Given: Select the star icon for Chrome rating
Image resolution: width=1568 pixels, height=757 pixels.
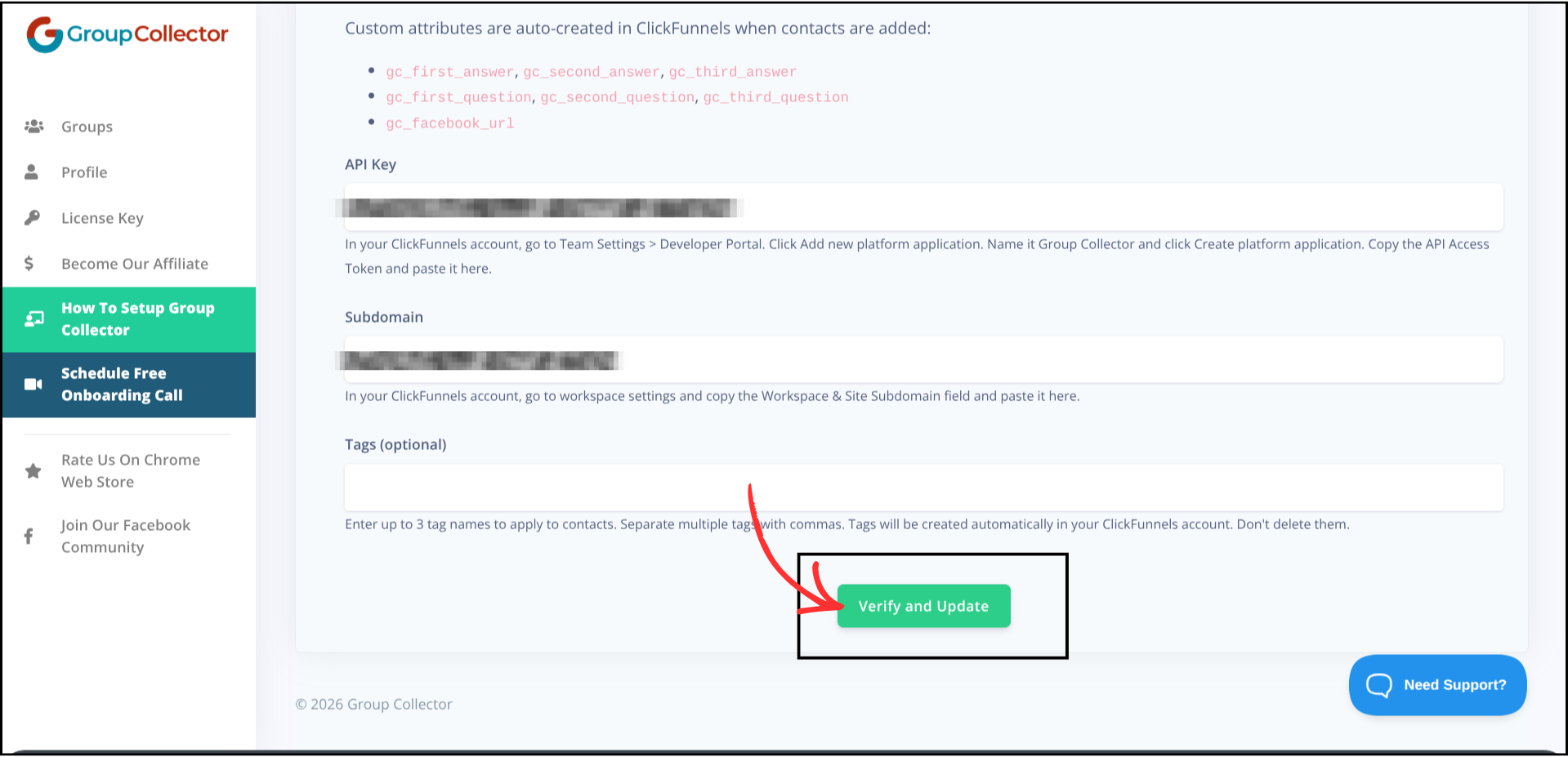Looking at the screenshot, I should click(32, 470).
